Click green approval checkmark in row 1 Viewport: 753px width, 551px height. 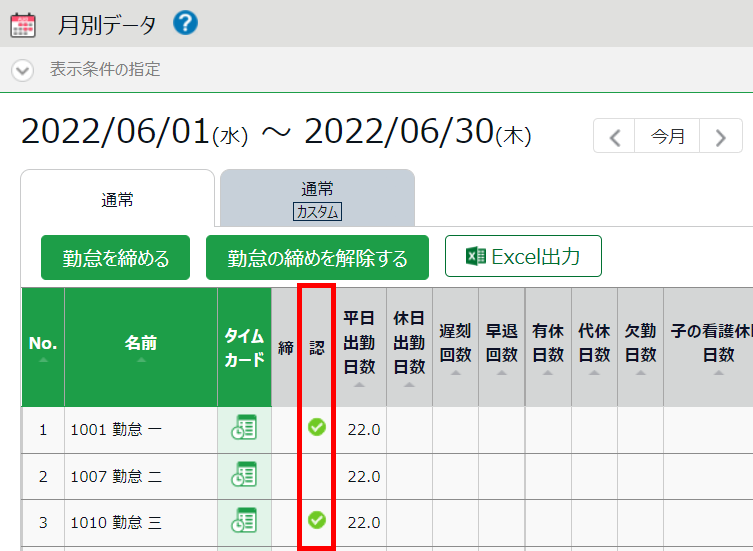pos(316,428)
